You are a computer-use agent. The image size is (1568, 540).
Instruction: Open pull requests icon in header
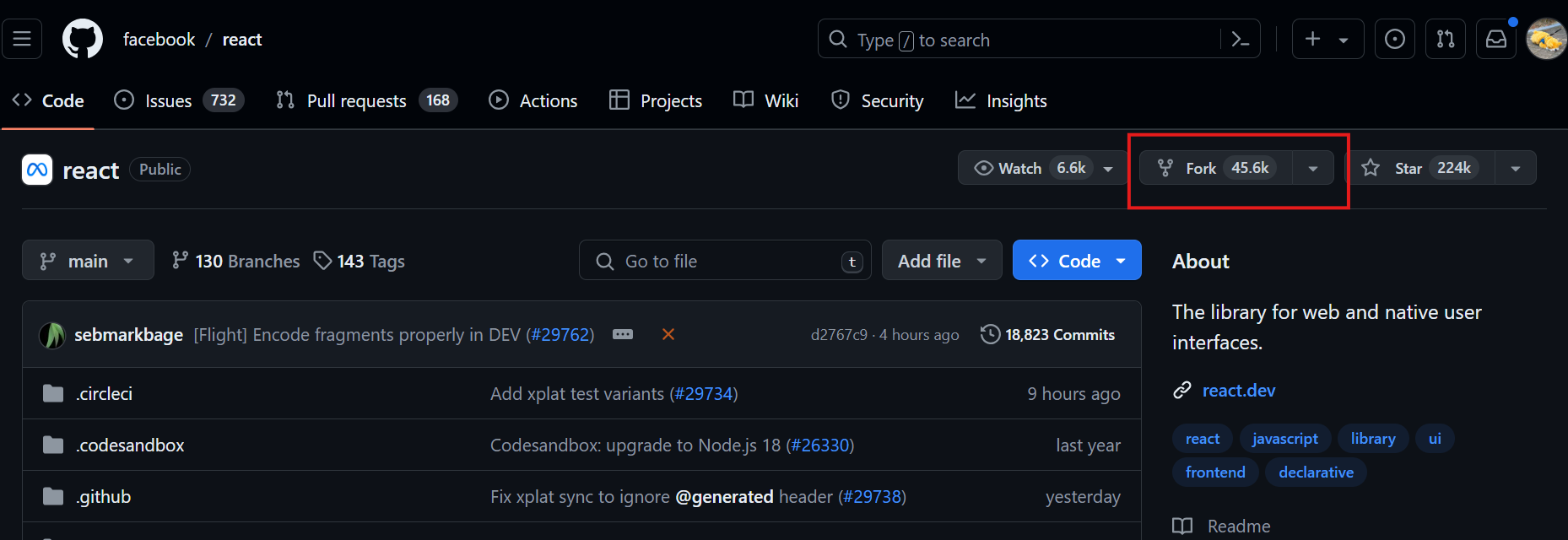click(1445, 39)
